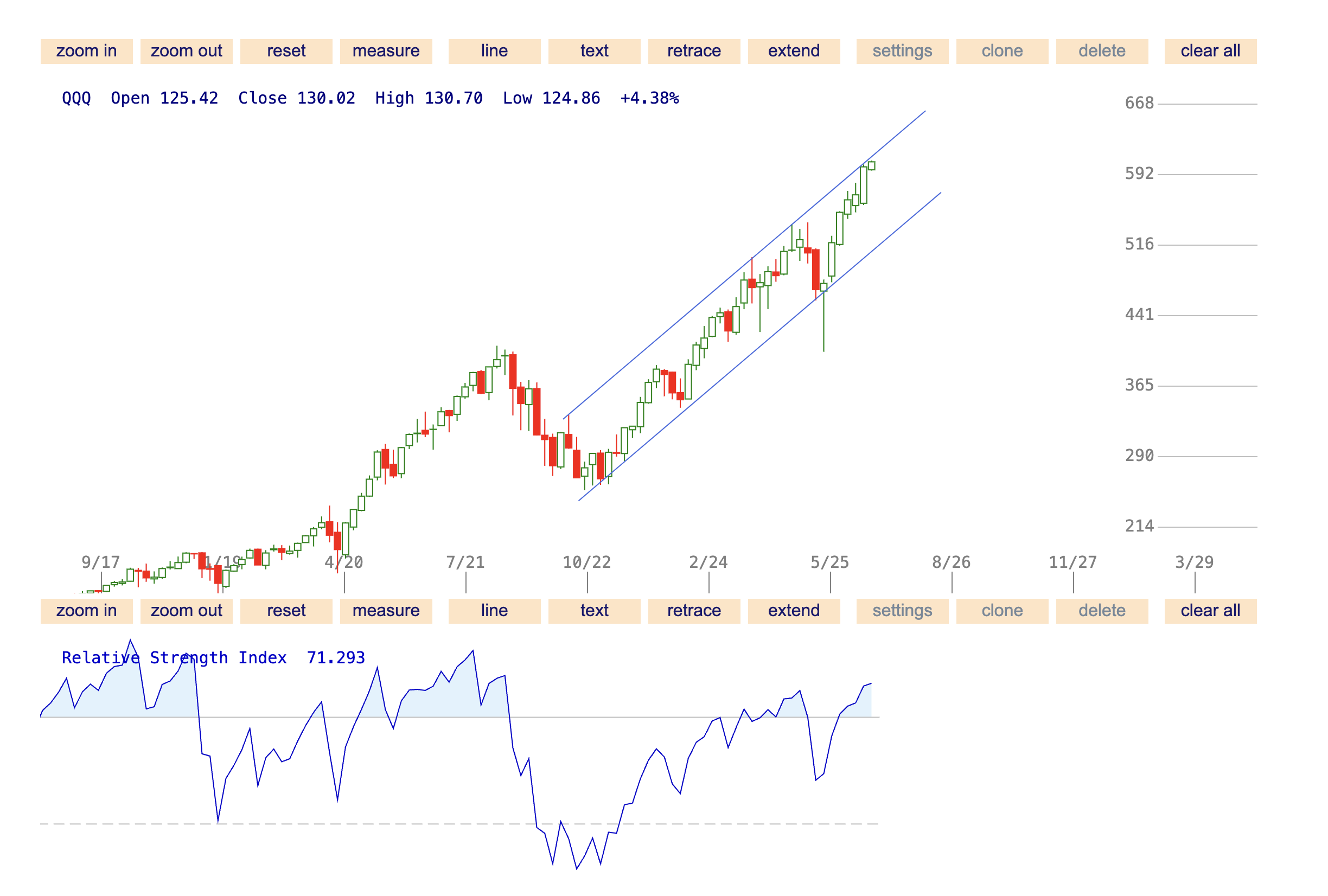Select the top 'retrace' tool
1328x896 pixels.
tap(694, 52)
